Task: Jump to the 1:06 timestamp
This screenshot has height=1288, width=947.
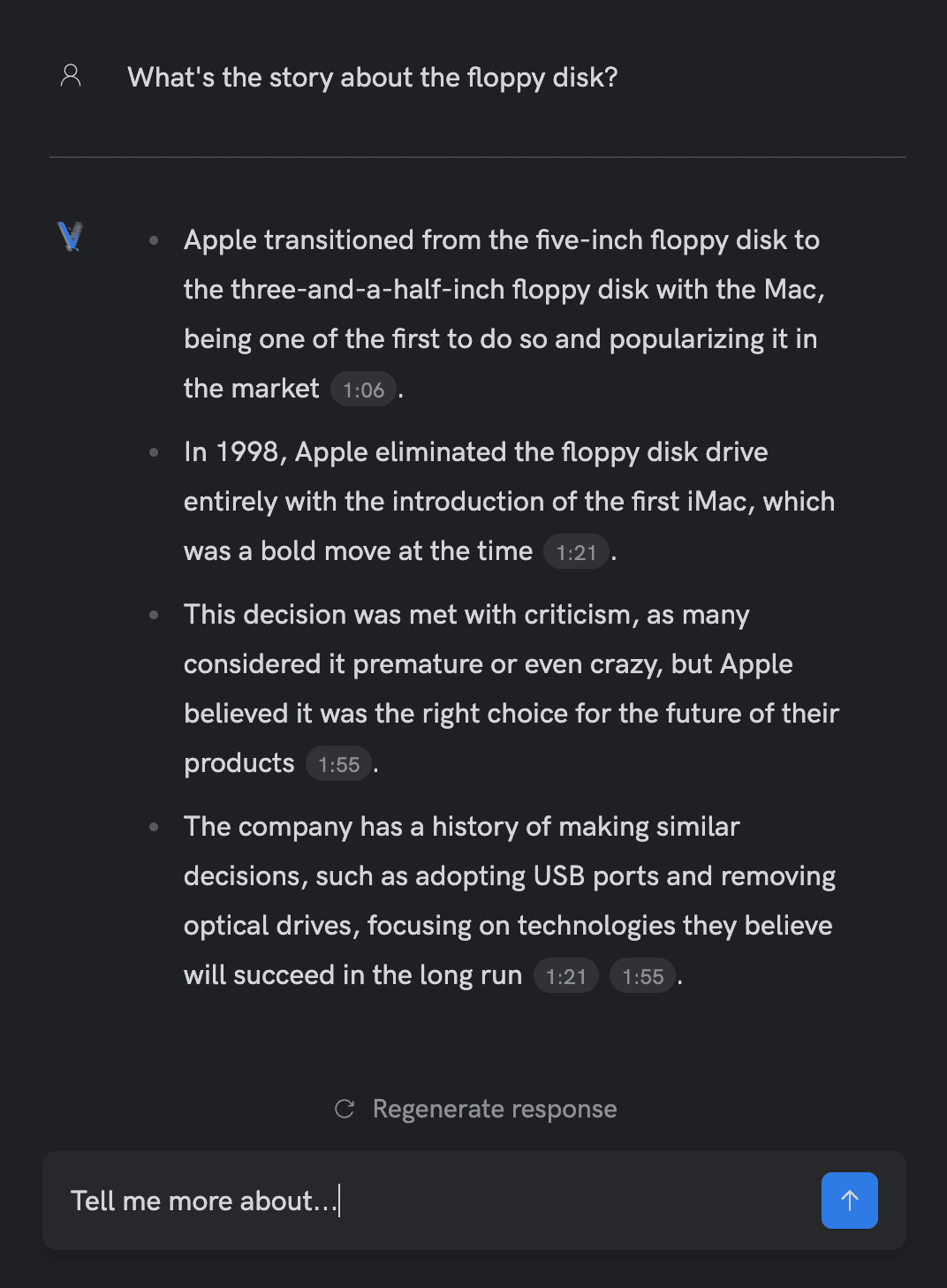Action: (x=363, y=390)
